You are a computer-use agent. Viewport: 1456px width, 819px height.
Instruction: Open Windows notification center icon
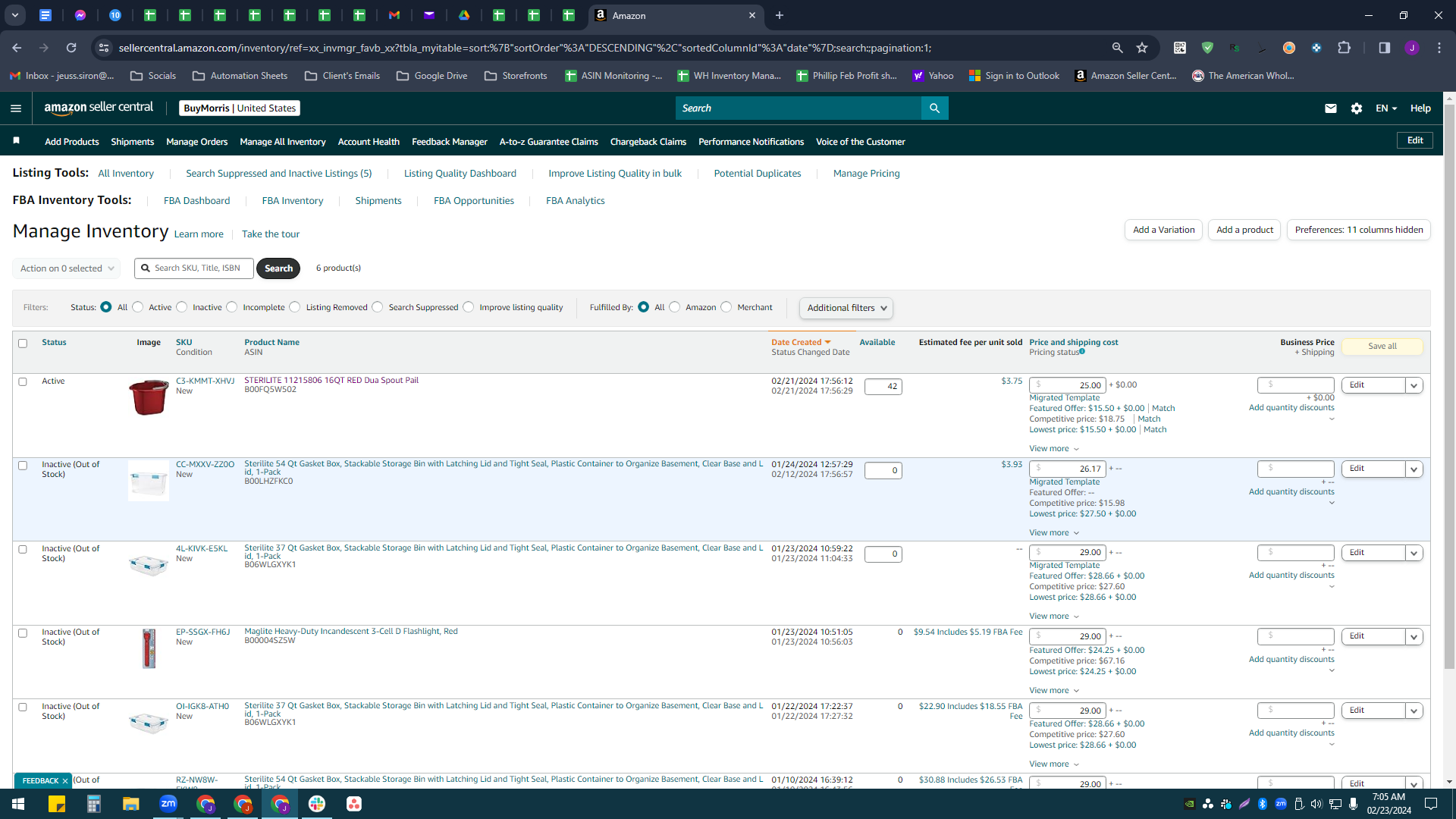click(1431, 804)
